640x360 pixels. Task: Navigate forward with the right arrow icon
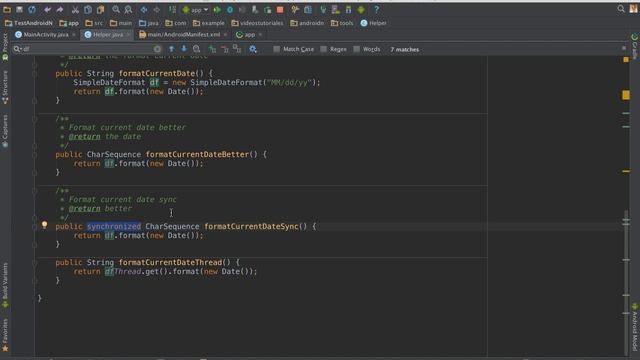[x=157, y=9]
